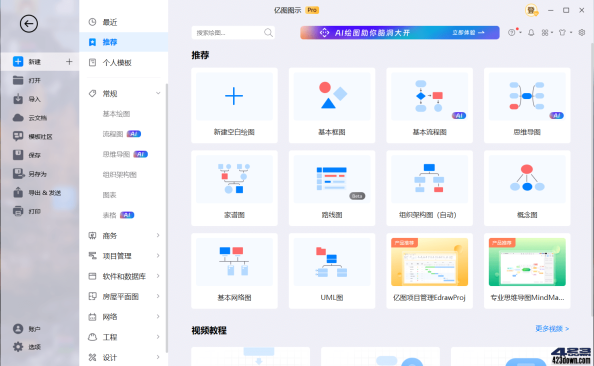The image size is (594, 366).
Task: Click the small plus next to 新建
Action: click(69, 61)
